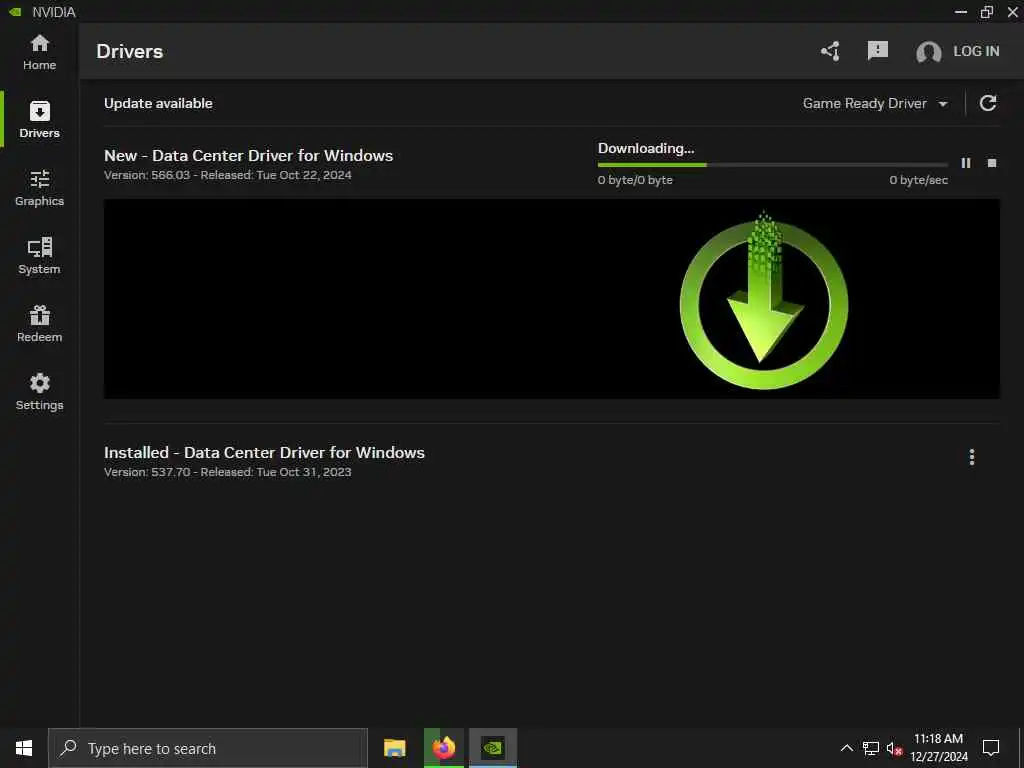Minimize the NVIDIA app window

coord(961,12)
